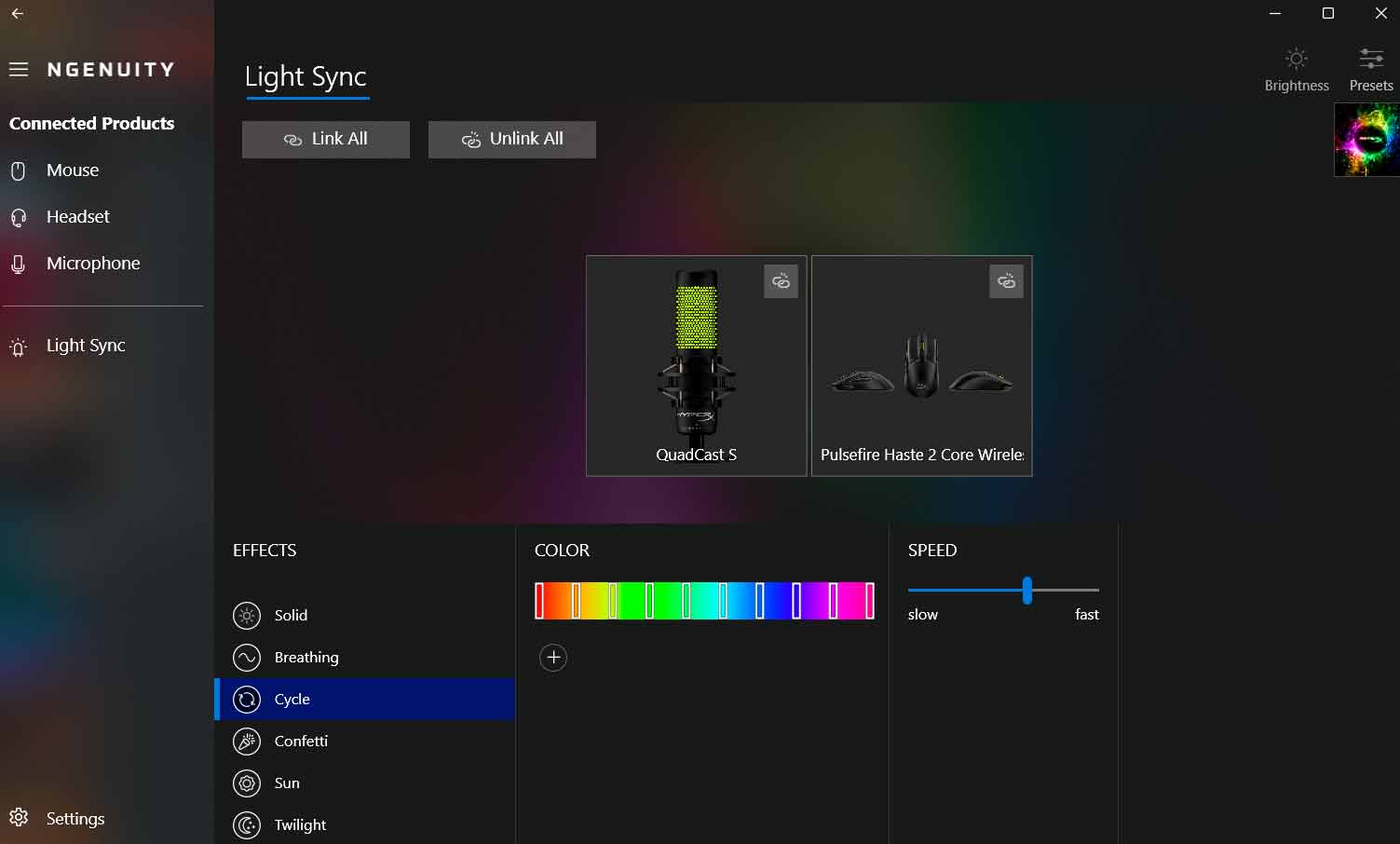Toggle link icon on Pulsefire Haste 2 card
Image resolution: width=1400 pixels, height=844 pixels.
point(1006,281)
